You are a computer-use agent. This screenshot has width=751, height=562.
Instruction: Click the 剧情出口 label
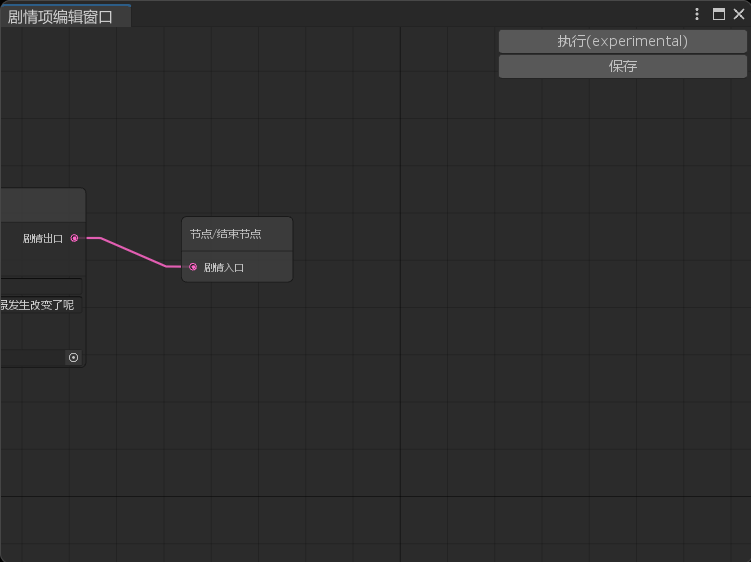pyautogui.click(x=43, y=239)
